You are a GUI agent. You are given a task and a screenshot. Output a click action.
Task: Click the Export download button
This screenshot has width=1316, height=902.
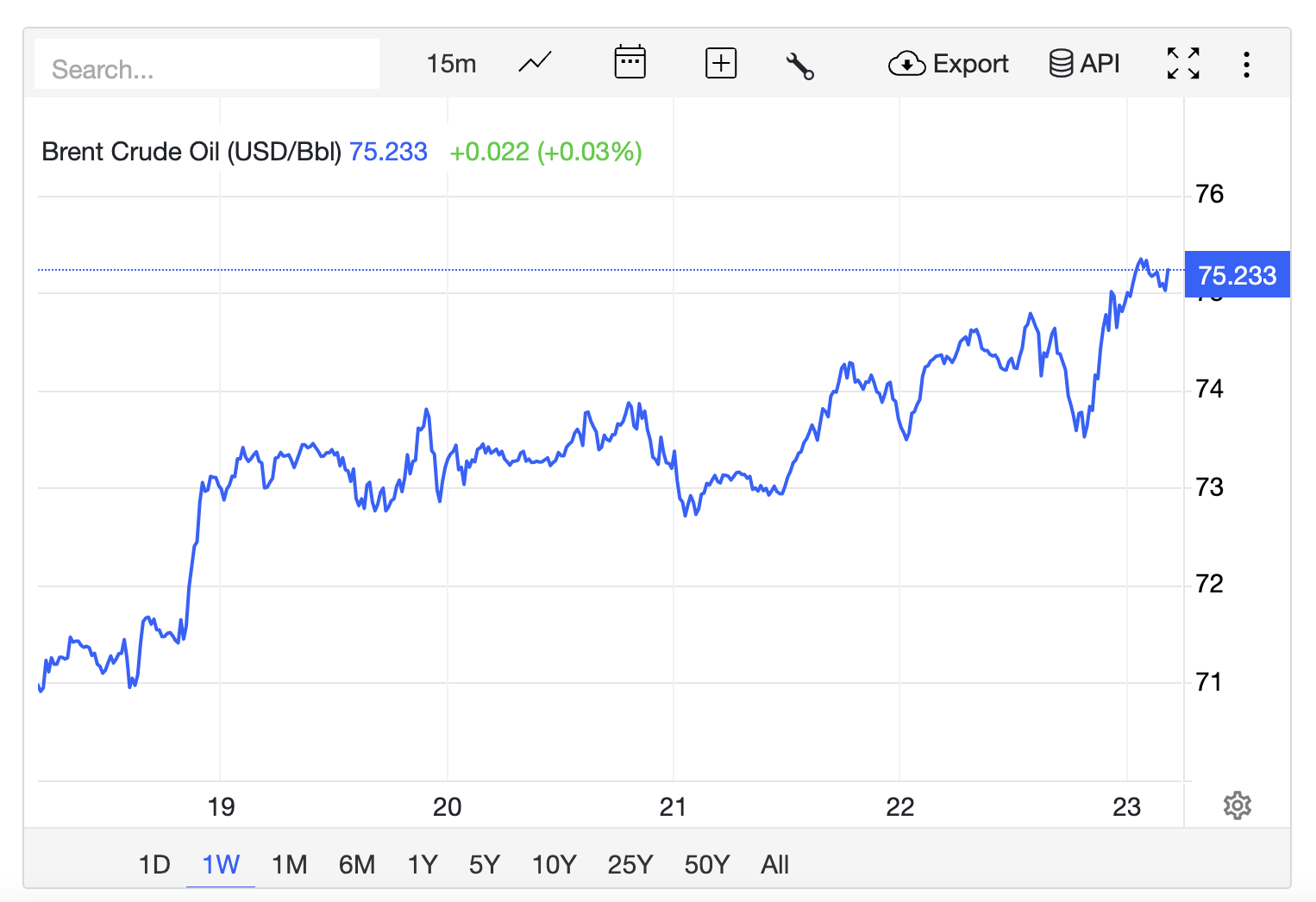[948, 64]
